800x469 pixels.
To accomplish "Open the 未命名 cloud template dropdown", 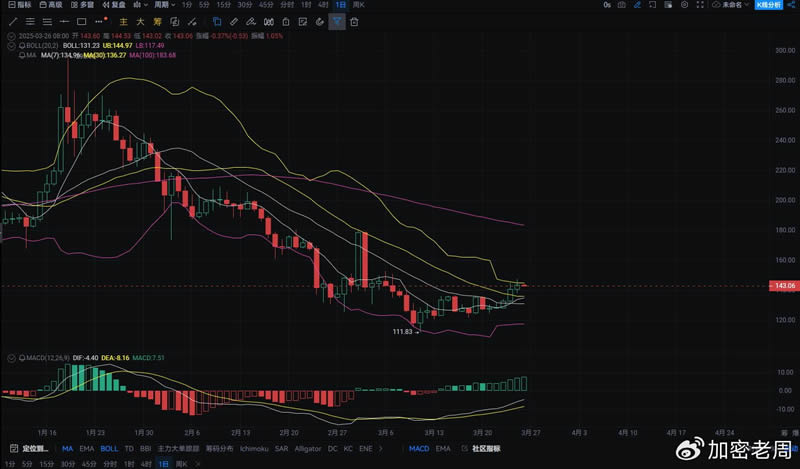I will pyautogui.click(x=731, y=5).
